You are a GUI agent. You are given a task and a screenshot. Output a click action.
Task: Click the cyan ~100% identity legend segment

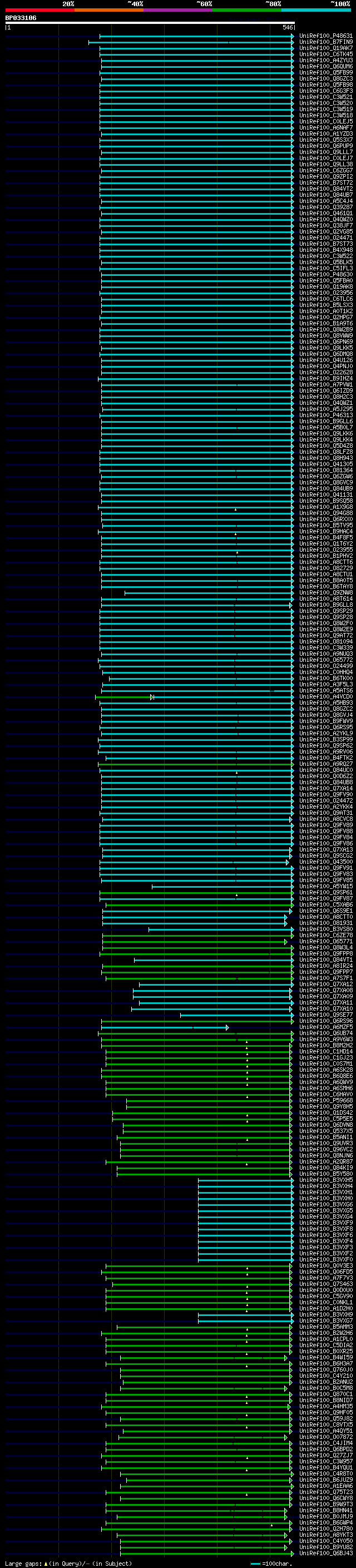(x=317, y=10)
